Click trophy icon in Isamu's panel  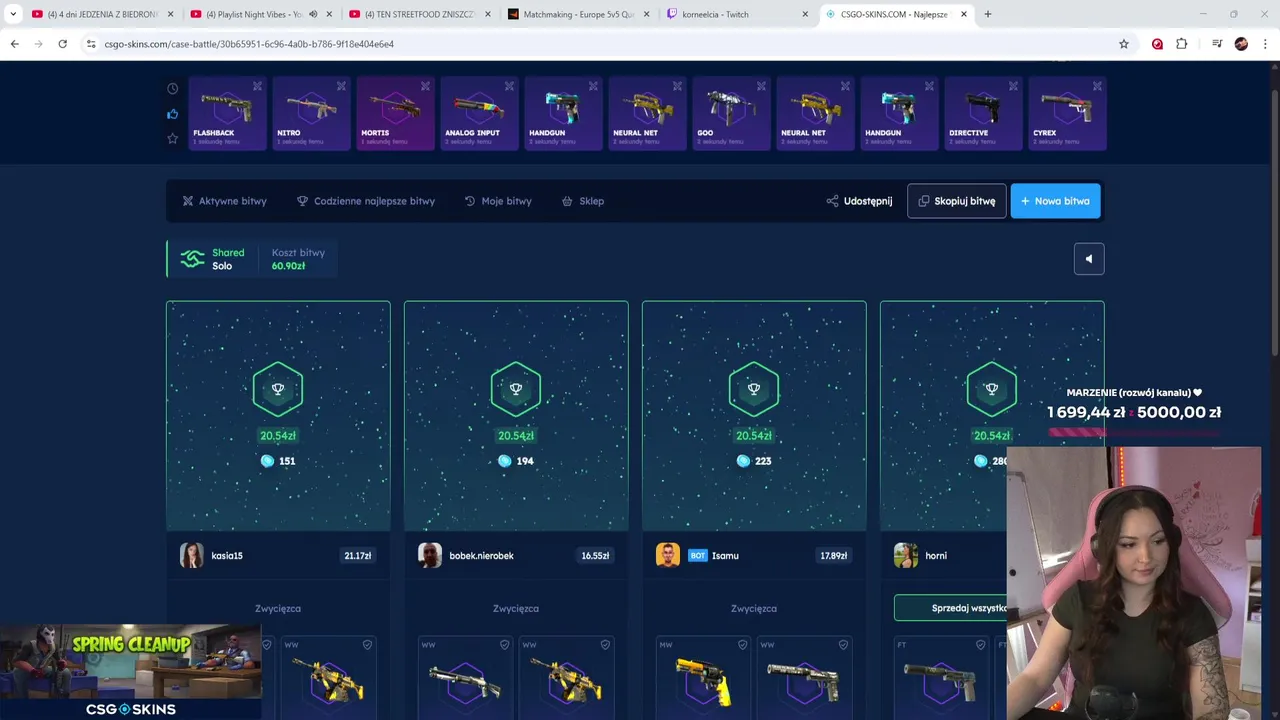coord(754,389)
